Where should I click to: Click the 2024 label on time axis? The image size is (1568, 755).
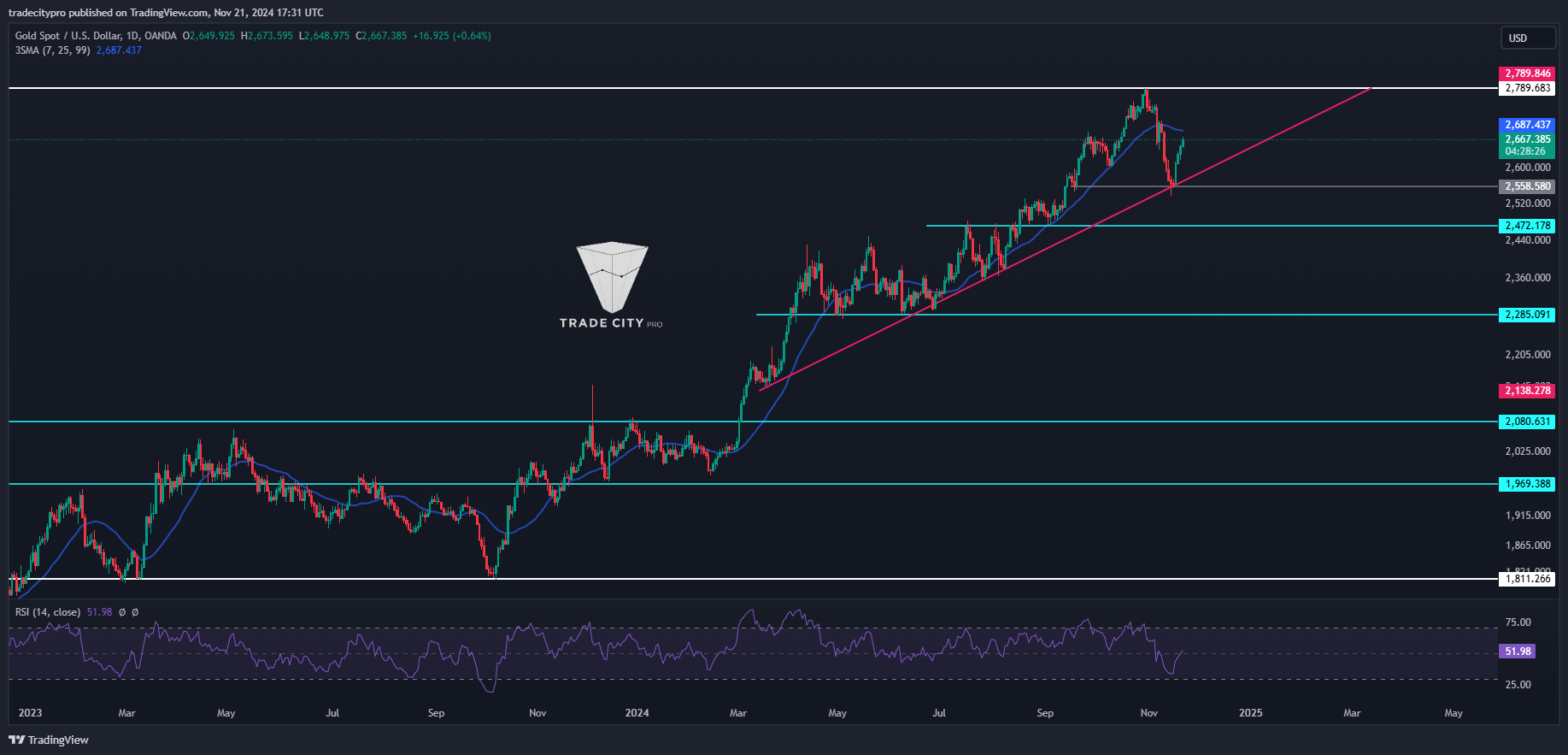pyautogui.click(x=637, y=713)
